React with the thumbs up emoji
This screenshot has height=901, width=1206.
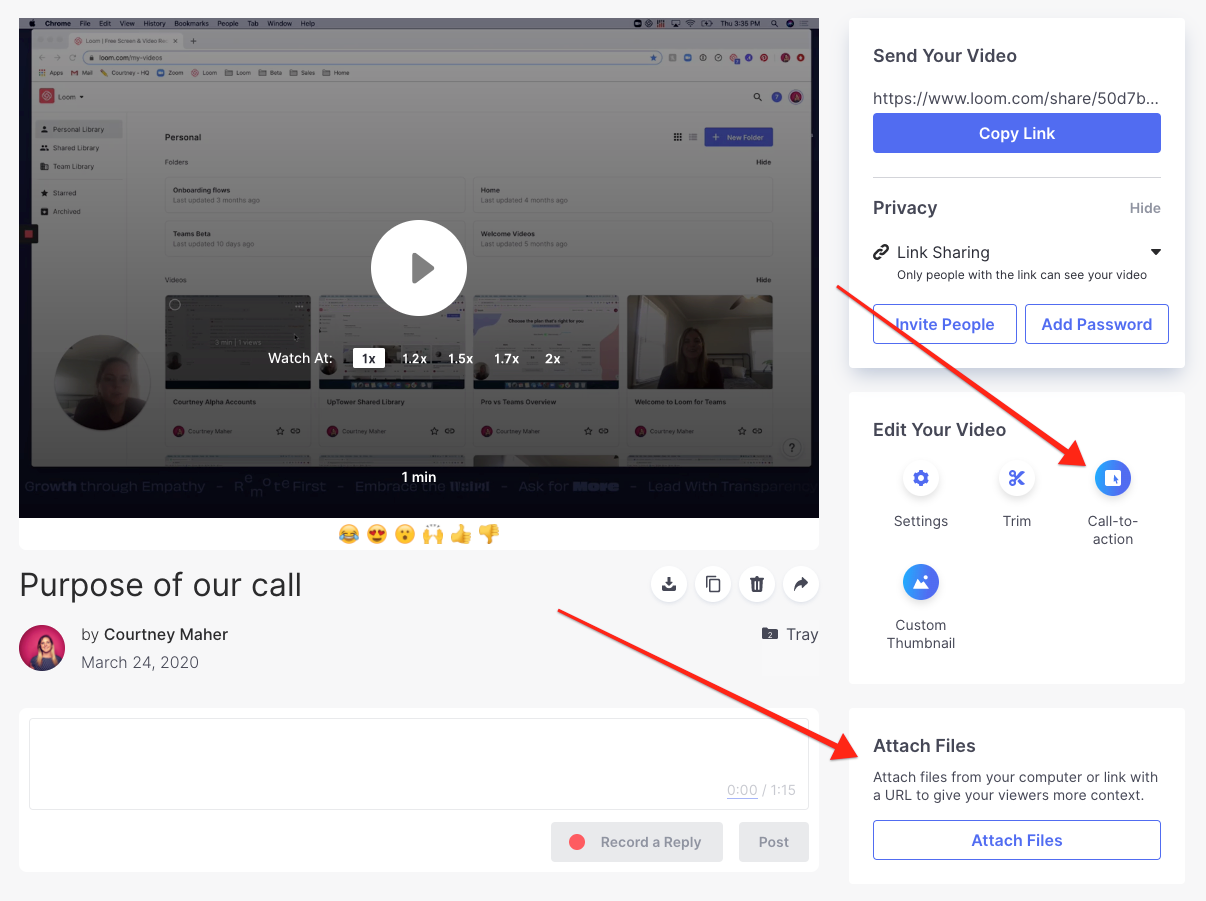tap(461, 534)
